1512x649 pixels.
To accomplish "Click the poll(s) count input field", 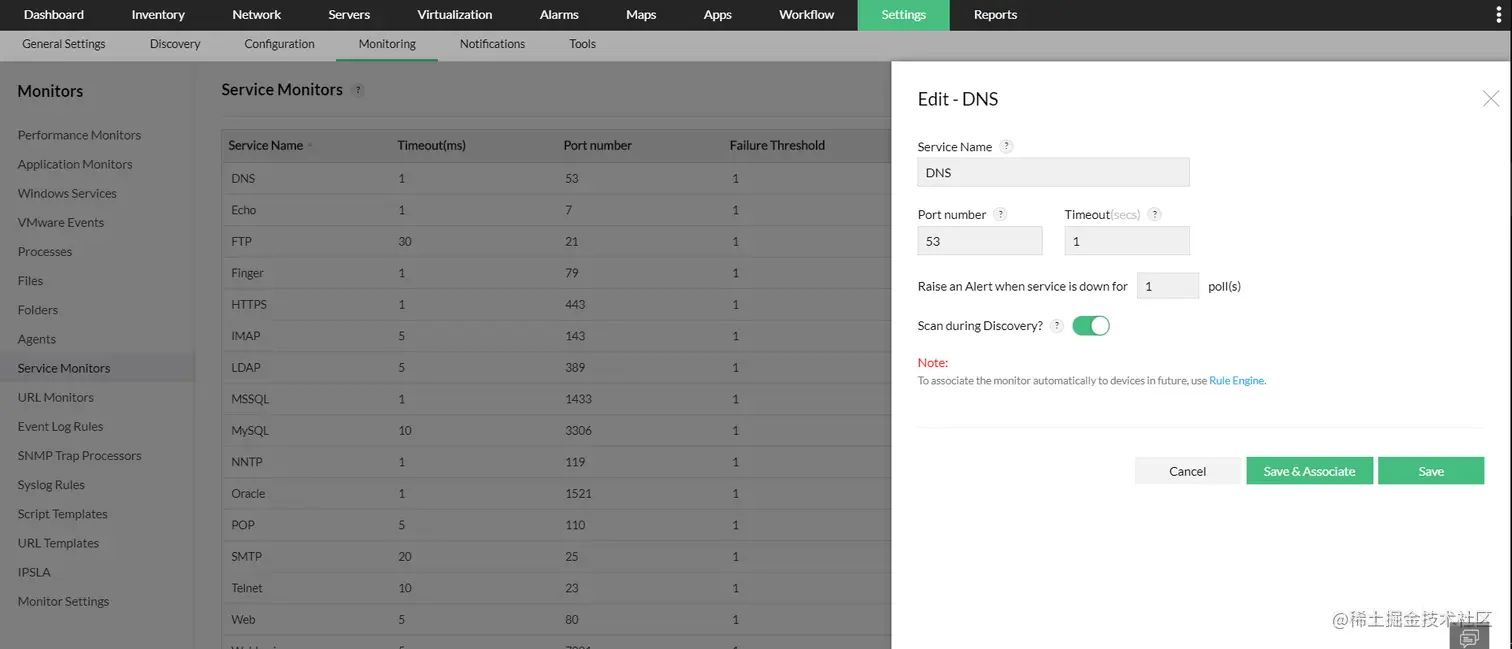I will [x=1167, y=285].
